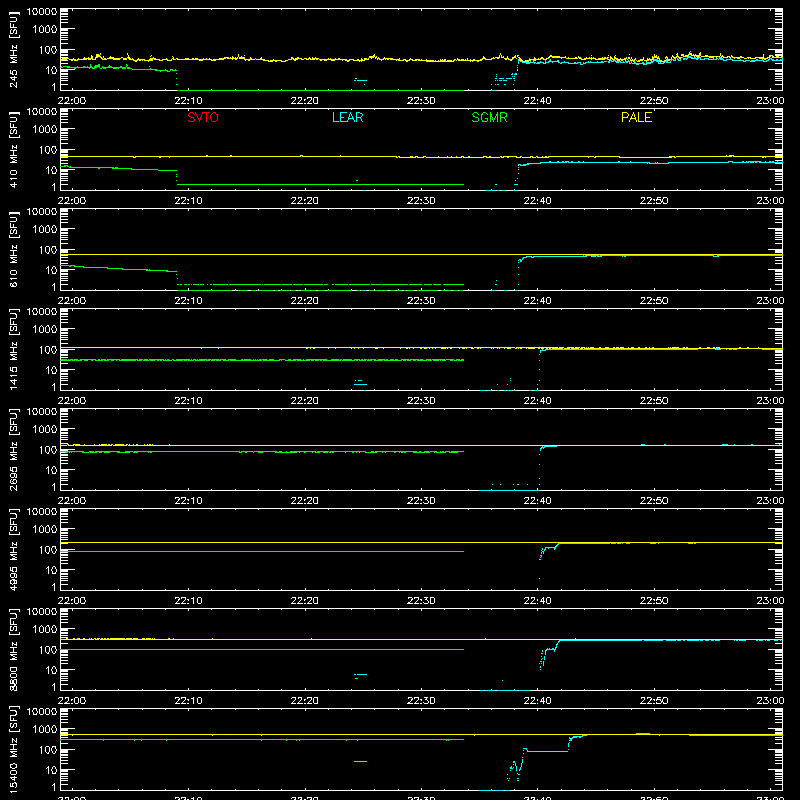Image resolution: width=800 pixels, height=800 pixels.
Task: Select 22:40 time label of 245 MHz plot
Action: pyautogui.click(x=537, y=101)
